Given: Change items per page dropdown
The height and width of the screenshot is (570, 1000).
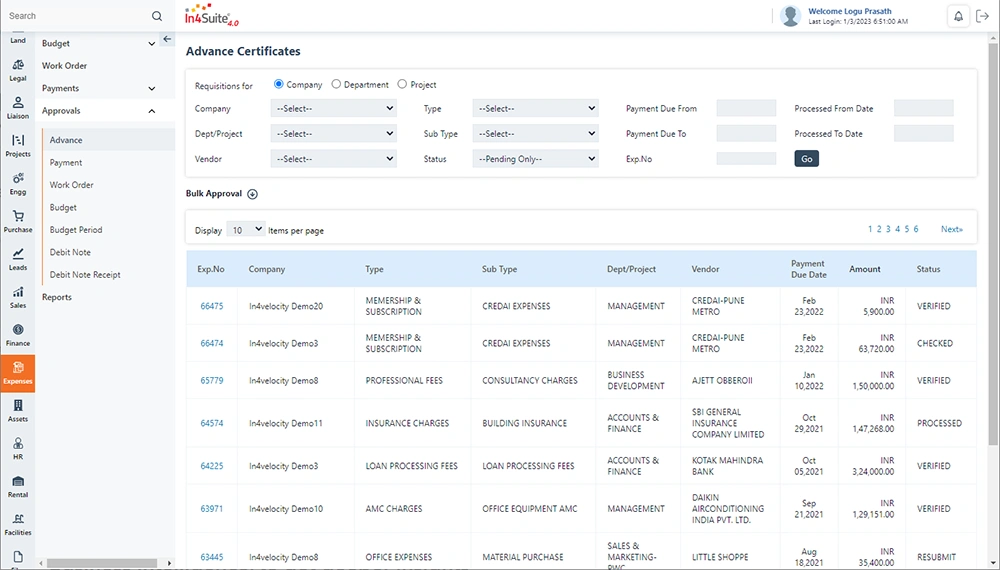Looking at the screenshot, I should [x=246, y=230].
